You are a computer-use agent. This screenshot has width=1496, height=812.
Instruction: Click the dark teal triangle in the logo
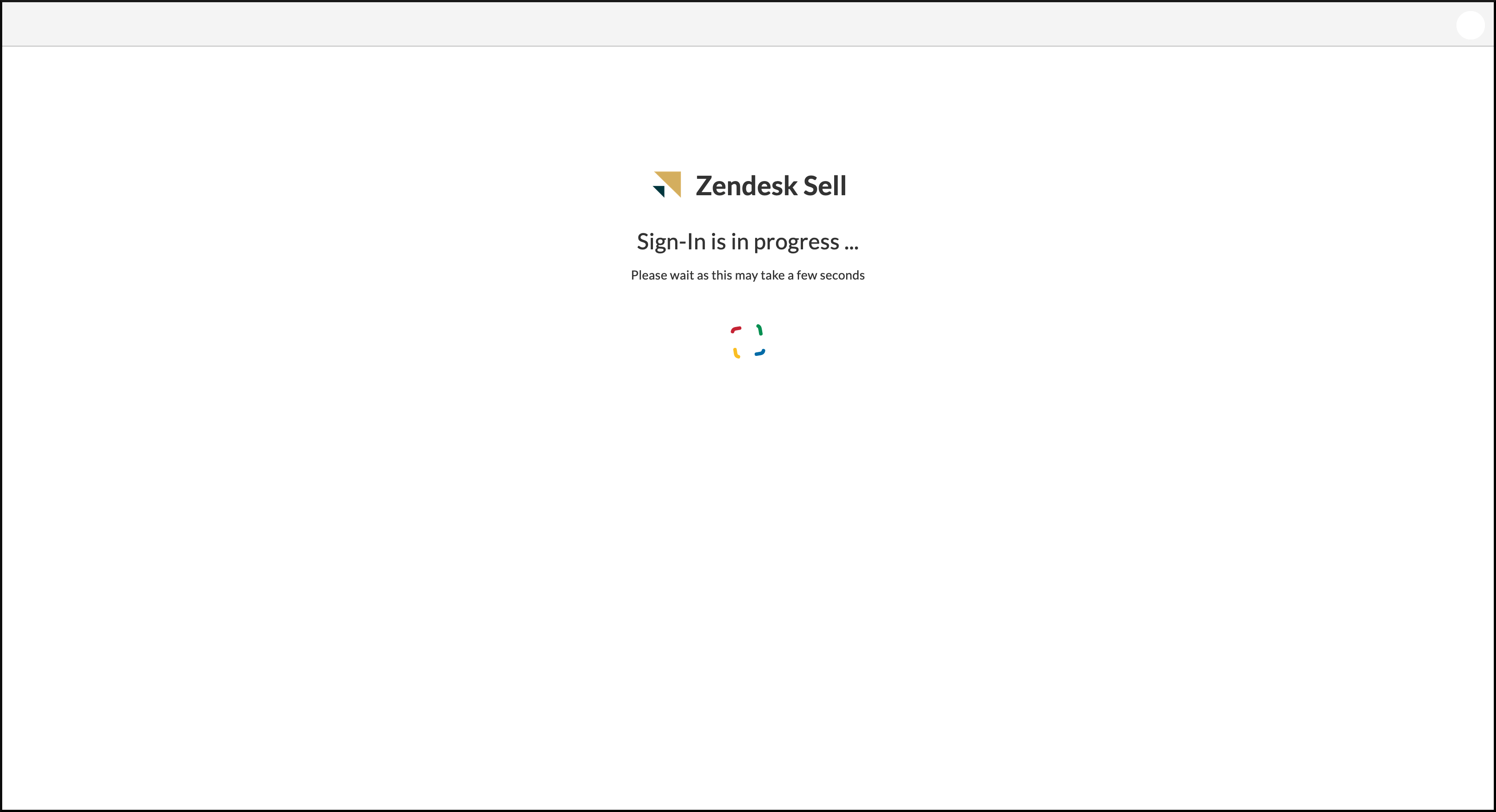[x=660, y=191]
